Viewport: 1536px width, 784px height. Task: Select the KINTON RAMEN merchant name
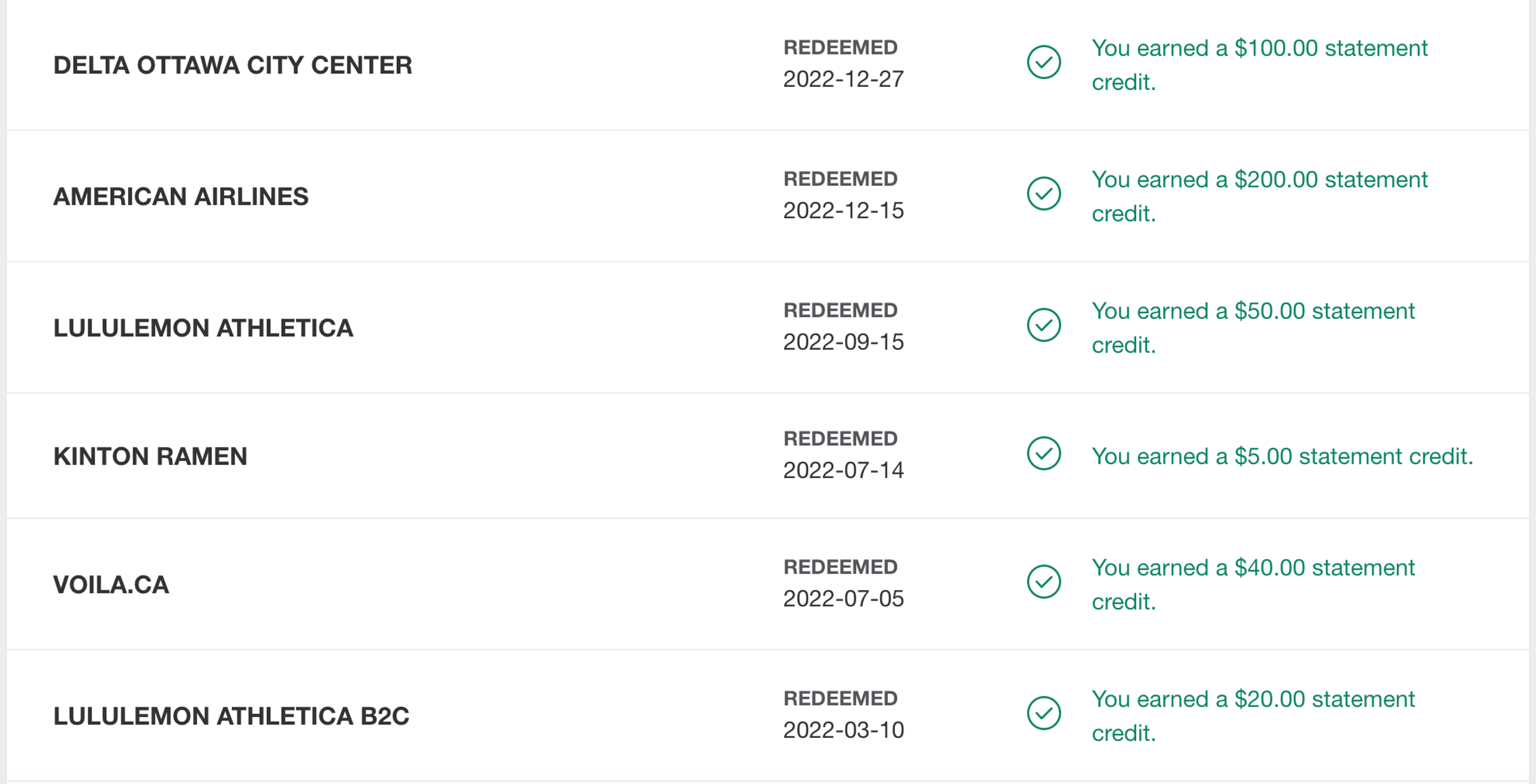coord(150,456)
